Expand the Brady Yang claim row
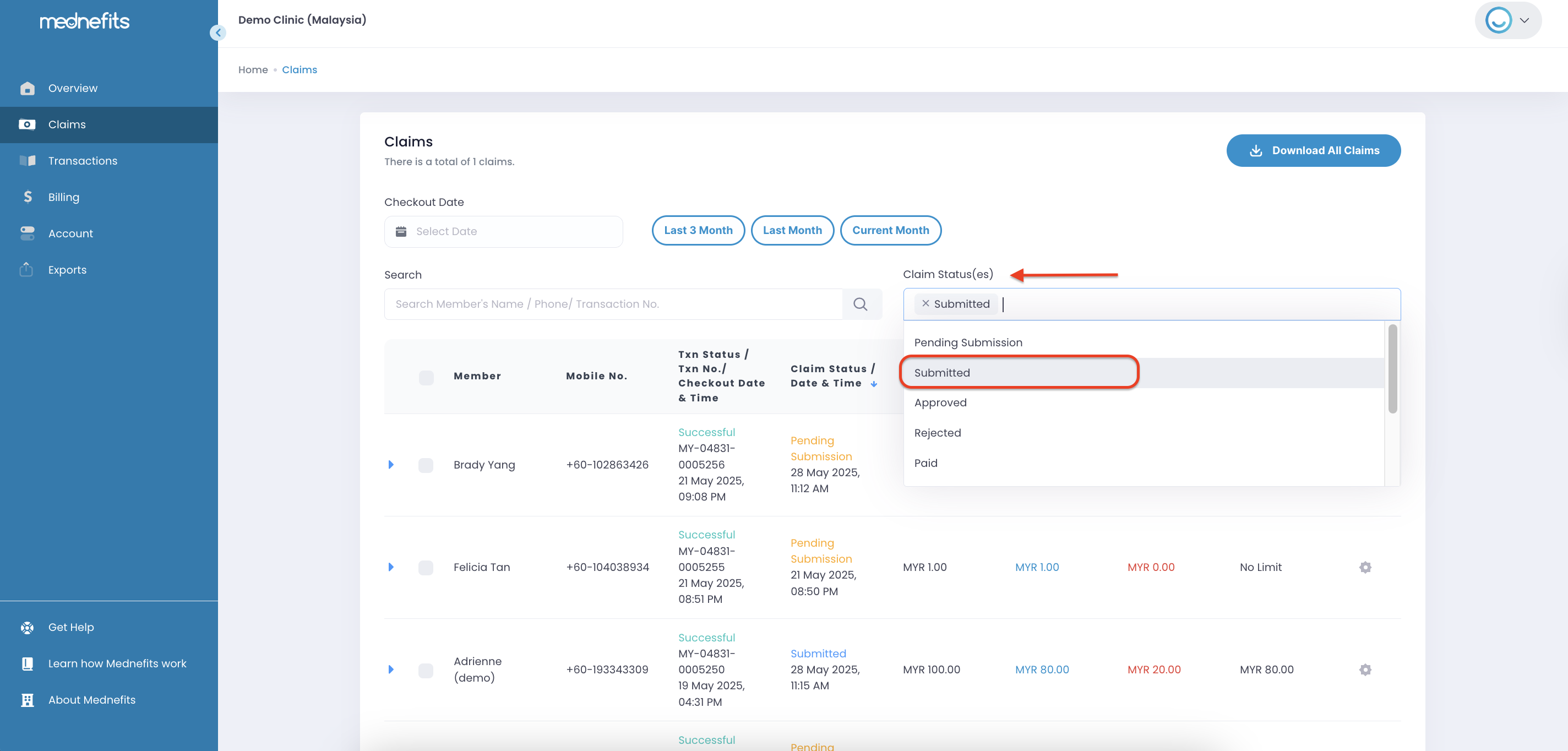1568x751 pixels. [x=391, y=465]
